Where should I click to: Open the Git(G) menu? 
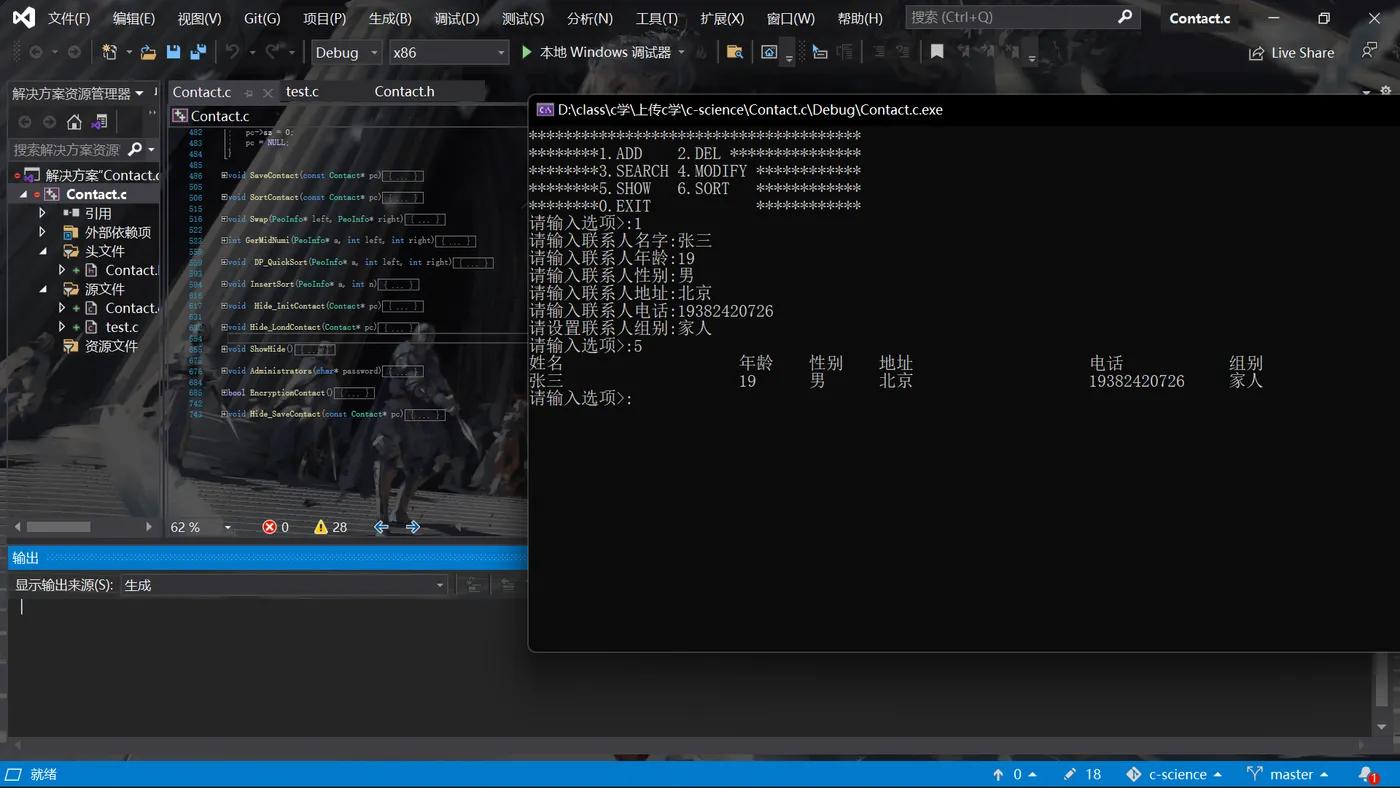click(x=262, y=18)
